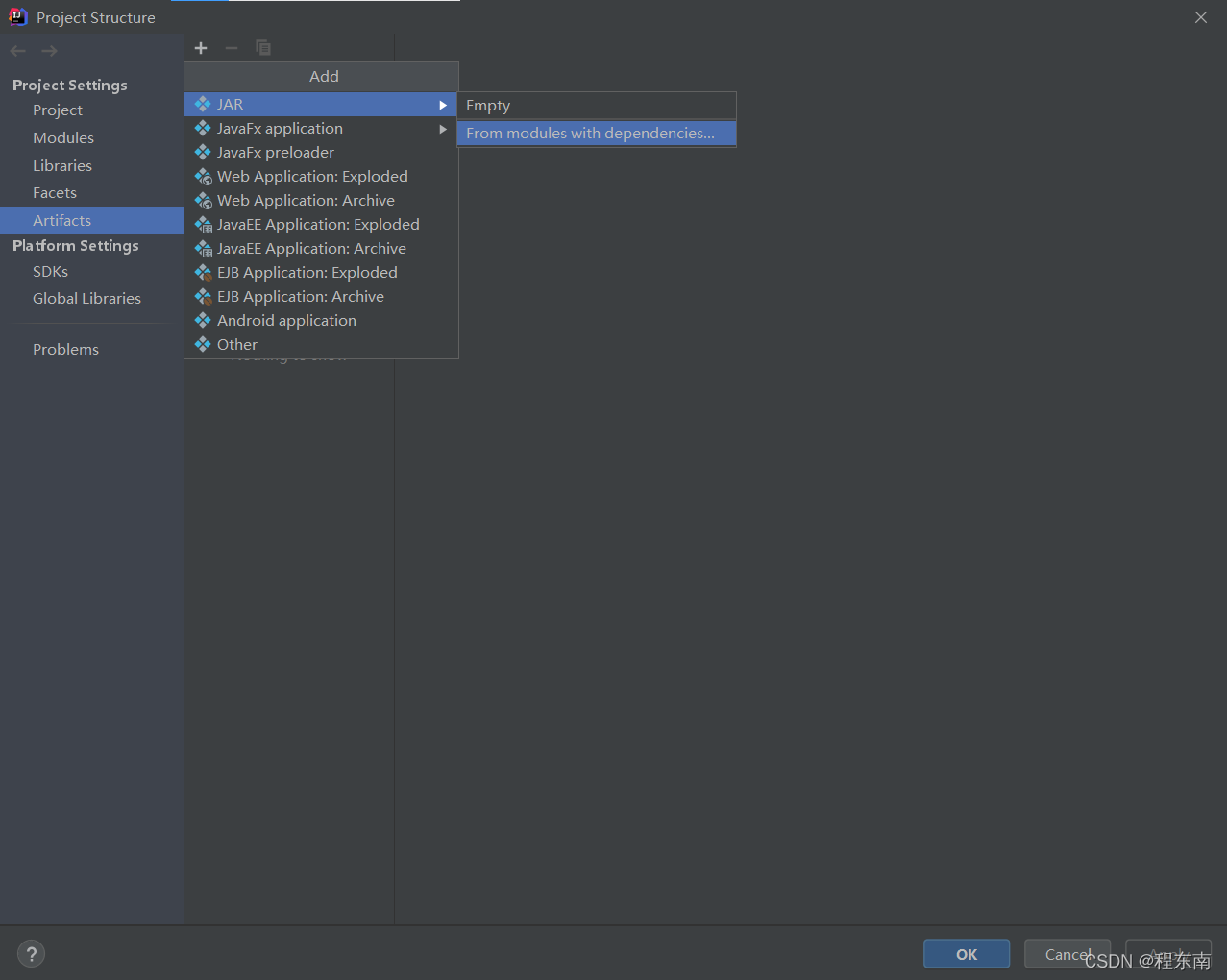Expand the JavaFx application submenu arrow
Viewport: 1227px width, 980px height.
(443, 129)
